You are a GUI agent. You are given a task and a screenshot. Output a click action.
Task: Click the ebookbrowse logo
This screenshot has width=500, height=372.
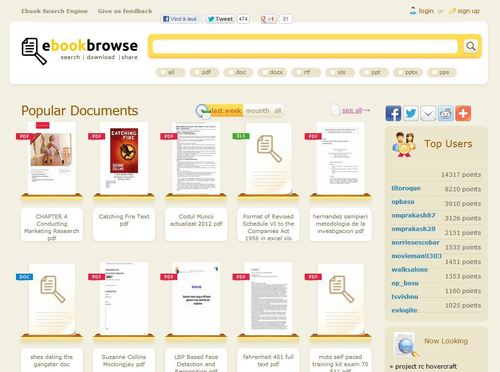point(80,51)
